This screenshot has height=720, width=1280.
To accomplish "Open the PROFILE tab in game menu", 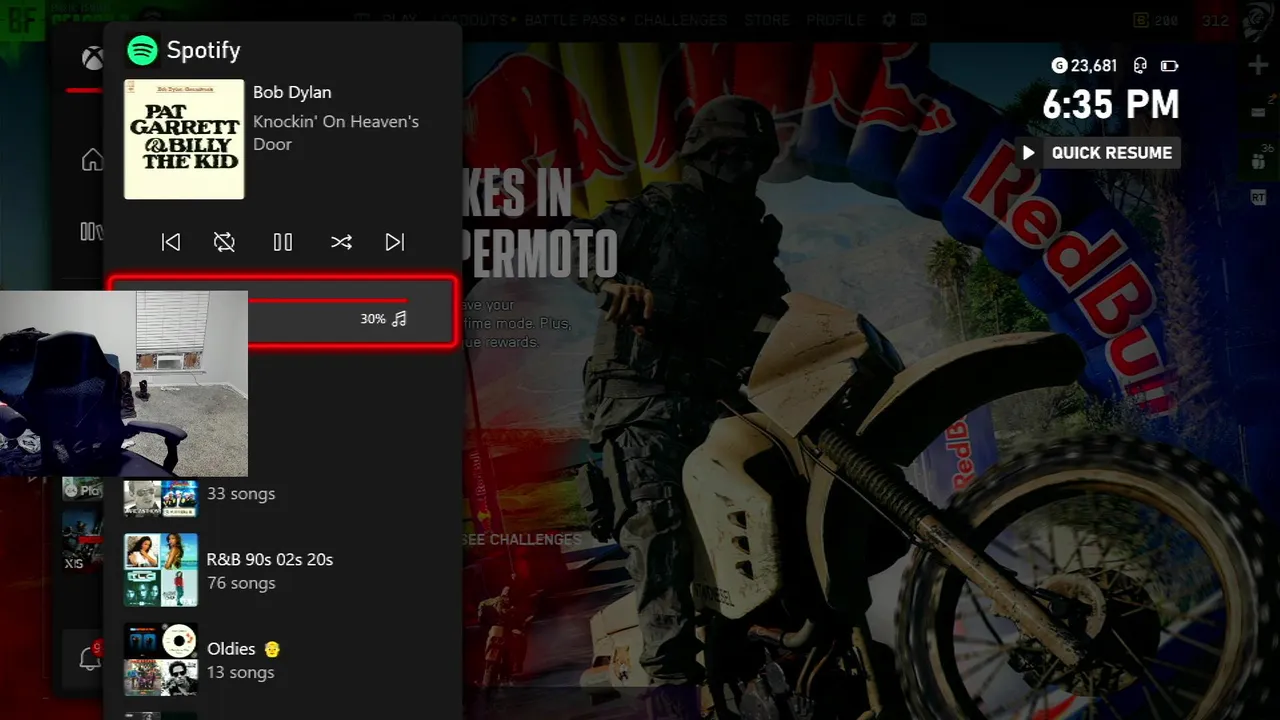I will click(835, 20).
